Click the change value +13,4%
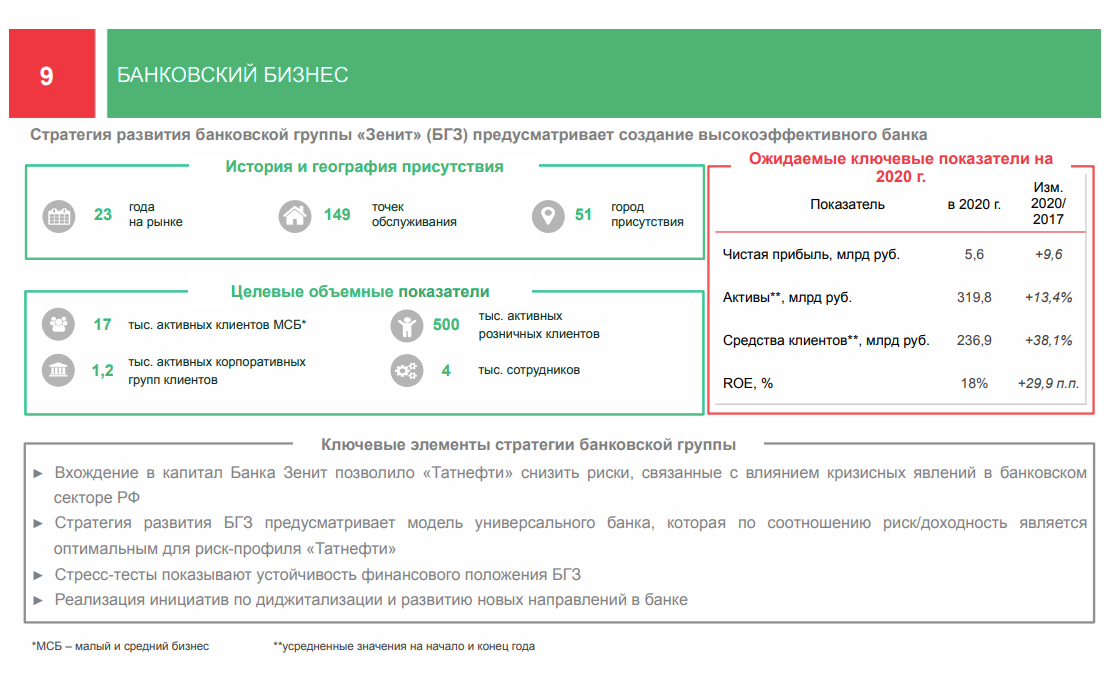 1048,297
